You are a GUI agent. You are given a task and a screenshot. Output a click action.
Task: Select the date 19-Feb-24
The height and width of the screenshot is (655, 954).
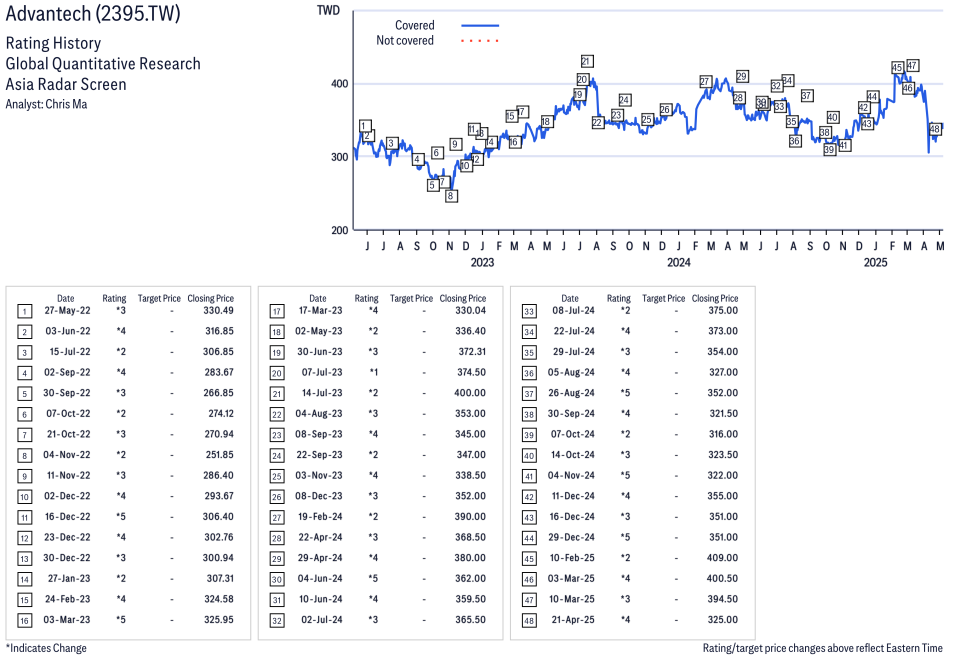[x=320, y=517]
